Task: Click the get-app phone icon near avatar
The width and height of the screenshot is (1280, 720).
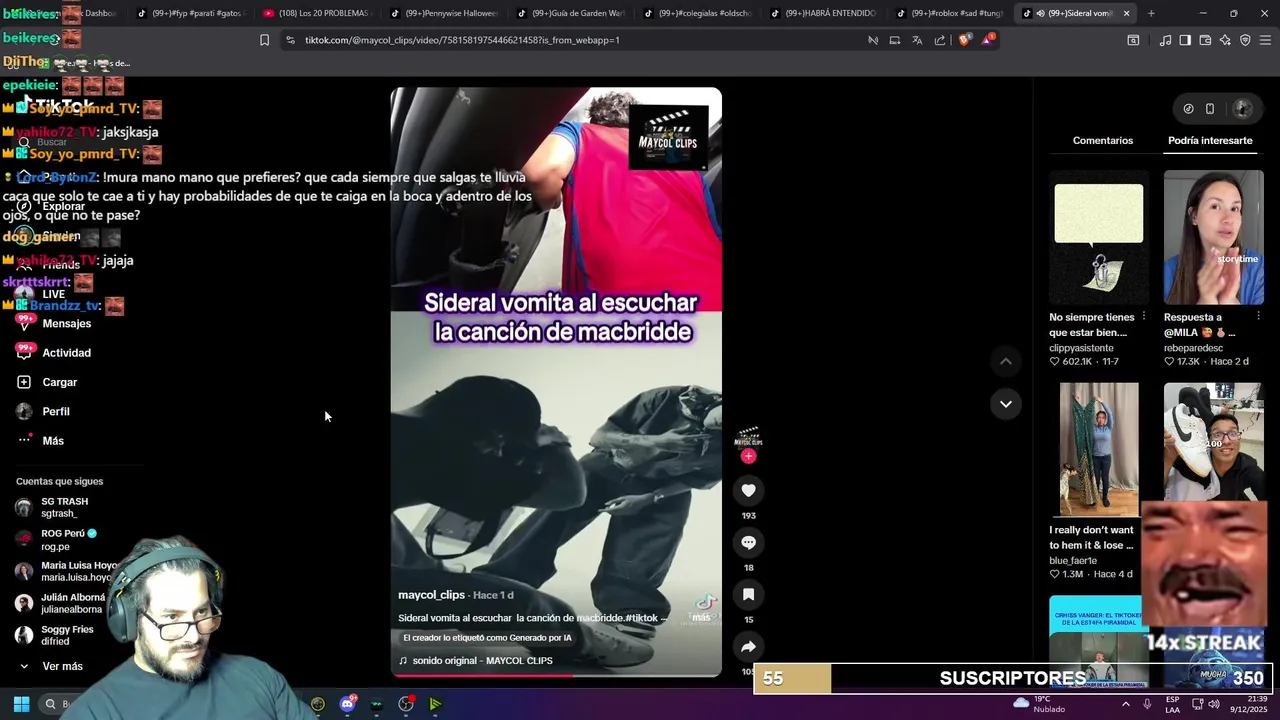Action: pos(1210,109)
